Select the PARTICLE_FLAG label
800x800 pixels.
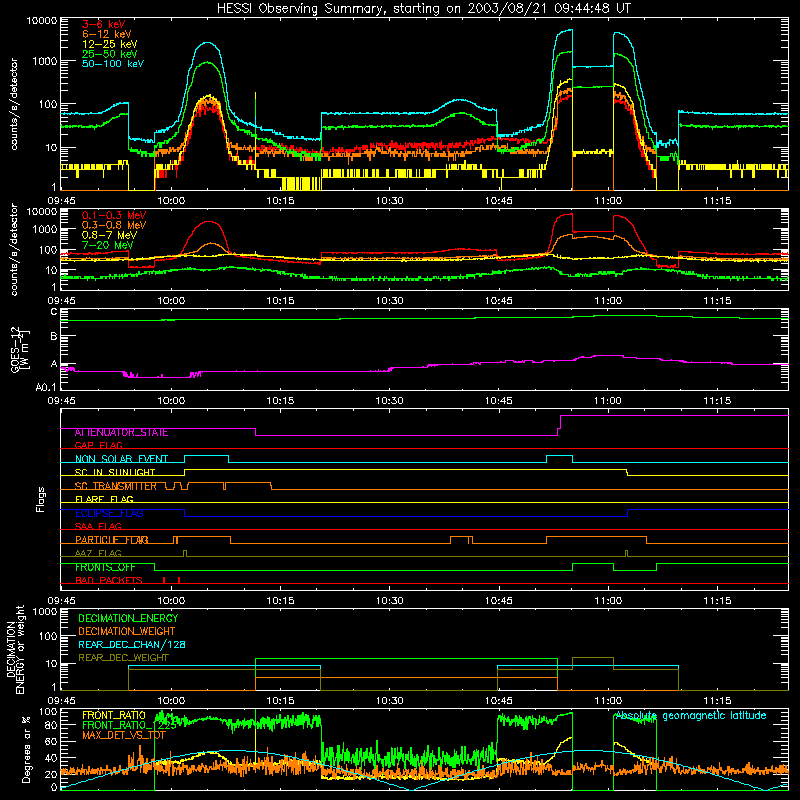coord(112,540)
